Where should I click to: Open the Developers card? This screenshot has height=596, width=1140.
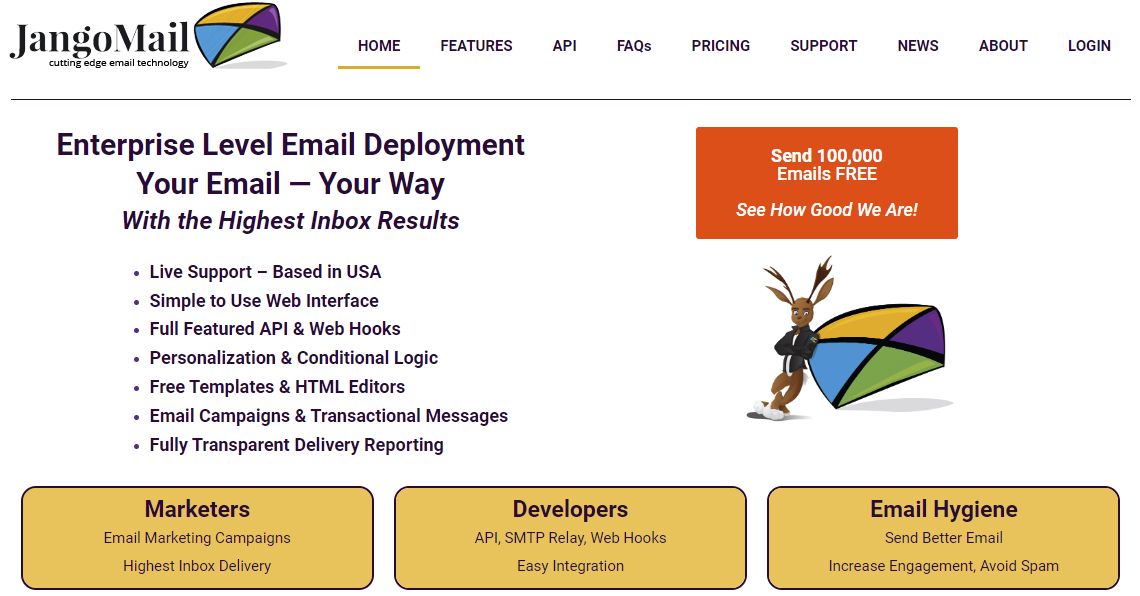(570, 538)
